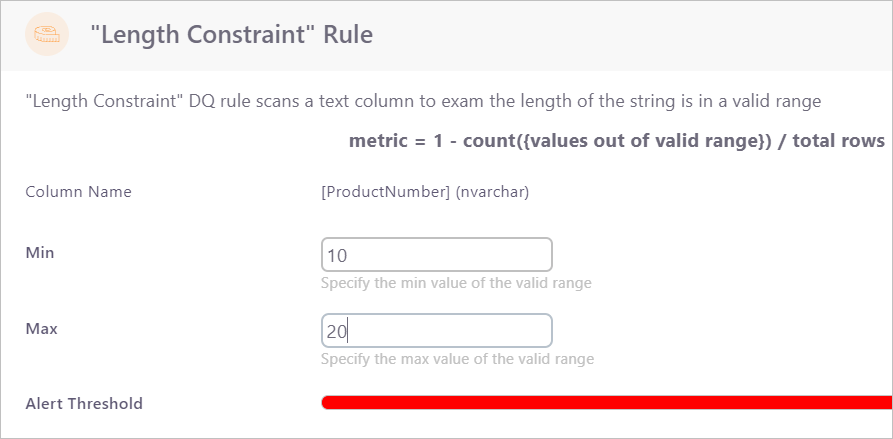Click the "10" value in Min box
The height and width of the screenshot is (439, 893).
337,256
